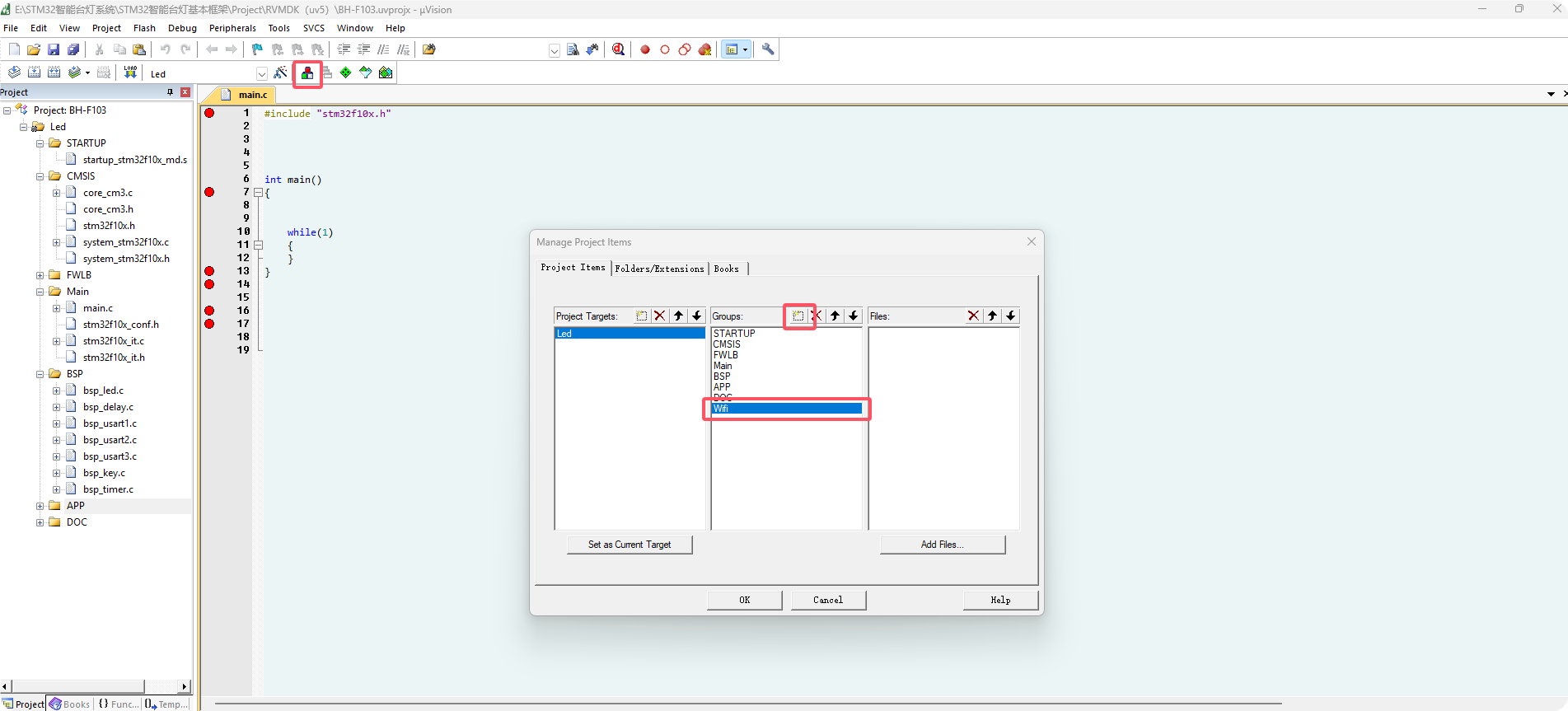1568x711 pixels.
Task: Click the Add Files... button
Action: tap(942, 545)
